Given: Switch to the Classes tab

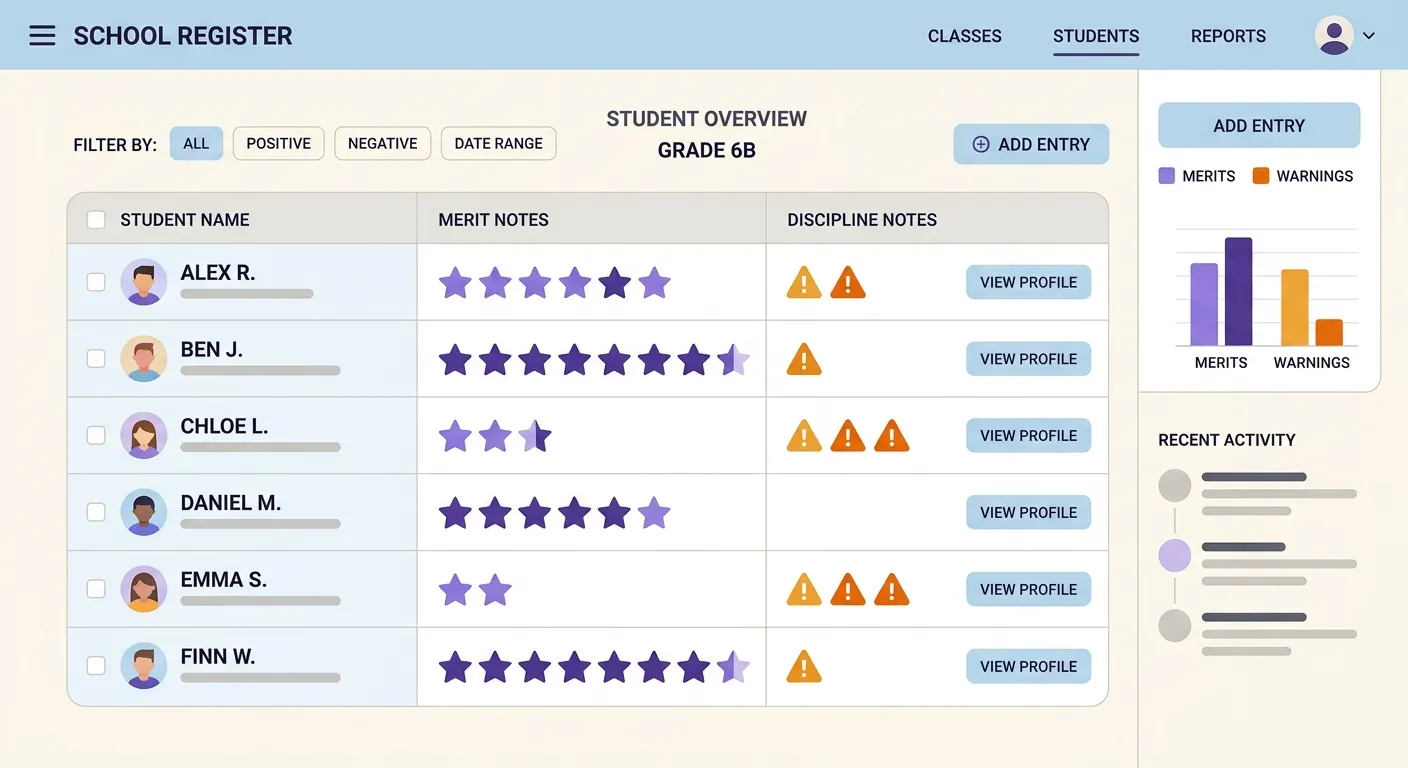Looking at the screenshot, I should pyautogui.click(x=964, y=36).
